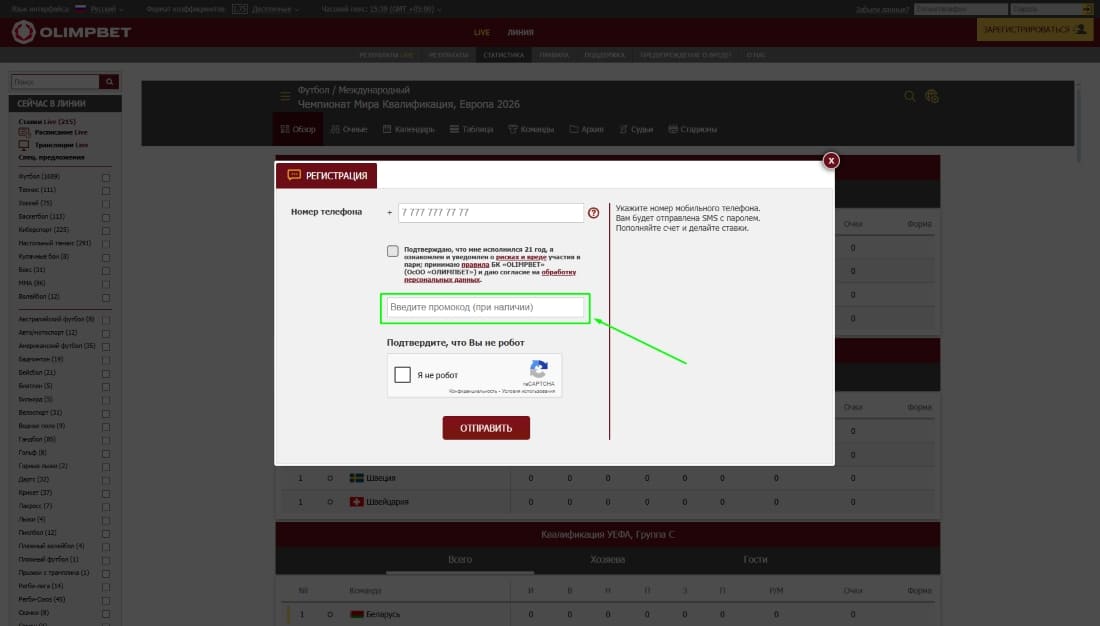Click the Russian flag in the language selector
Screen dimensions: 1100x626
pyautogui.click(x=81, y=9)
